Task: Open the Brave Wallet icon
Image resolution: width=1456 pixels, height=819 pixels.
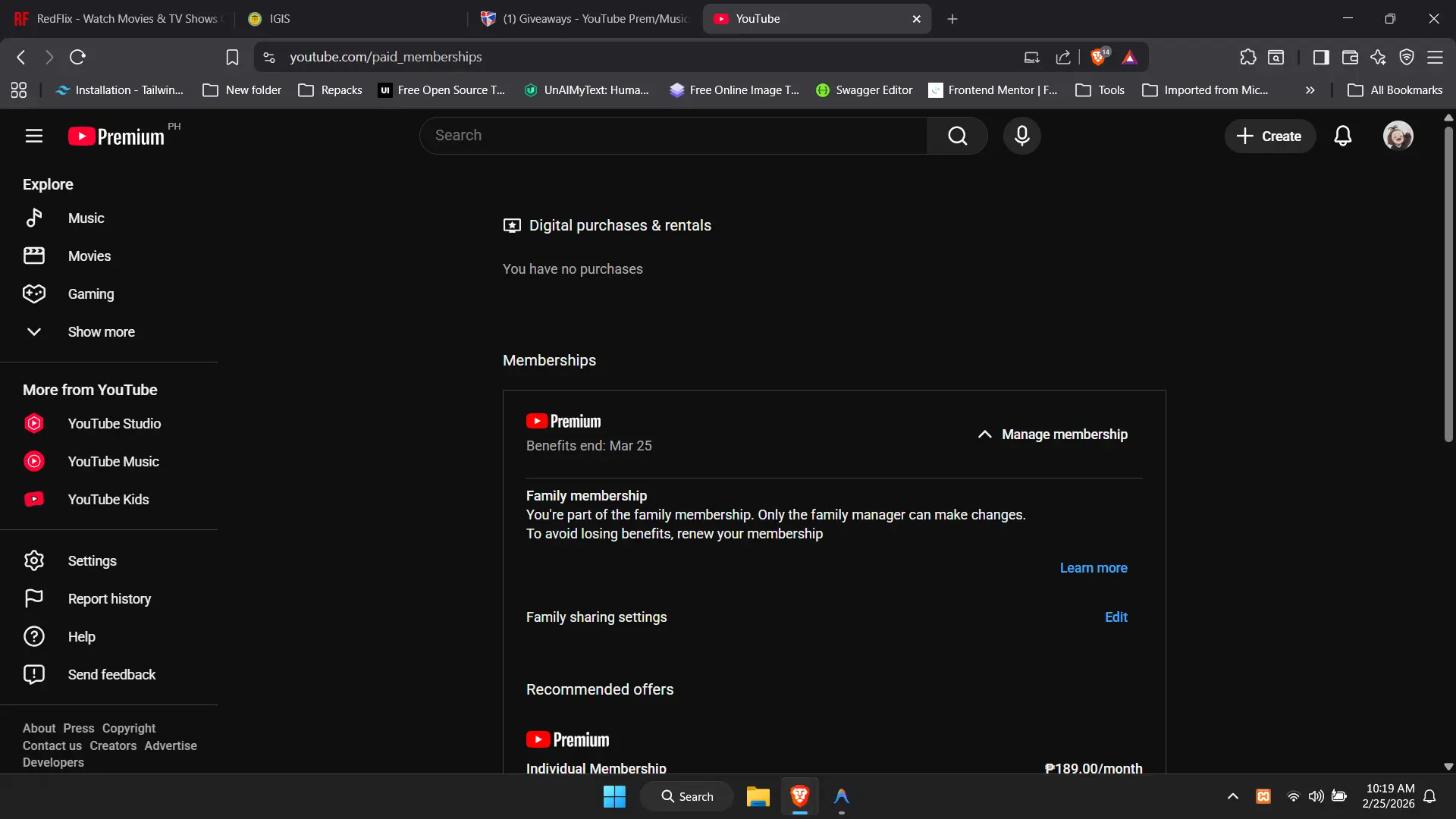Action: click(x=1350, y=57)
